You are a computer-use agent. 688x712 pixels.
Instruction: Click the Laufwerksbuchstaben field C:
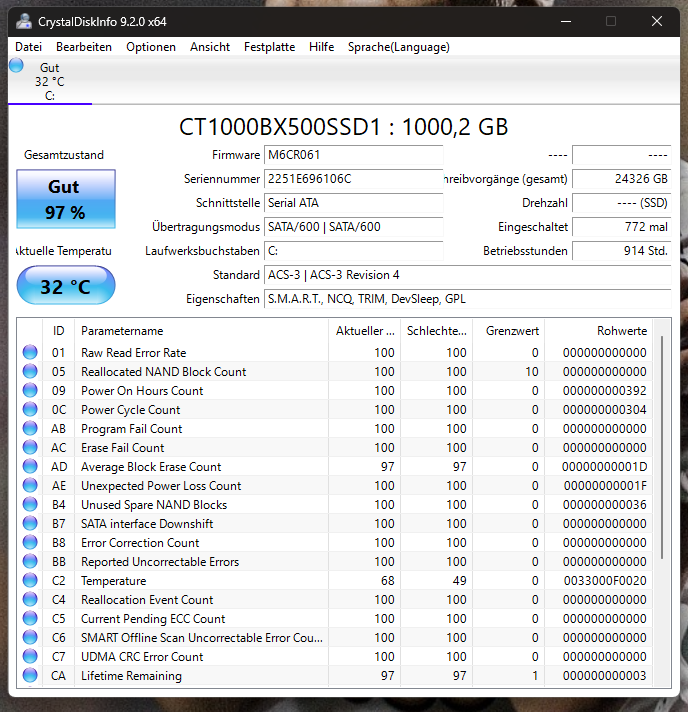[x=353, y=251]
